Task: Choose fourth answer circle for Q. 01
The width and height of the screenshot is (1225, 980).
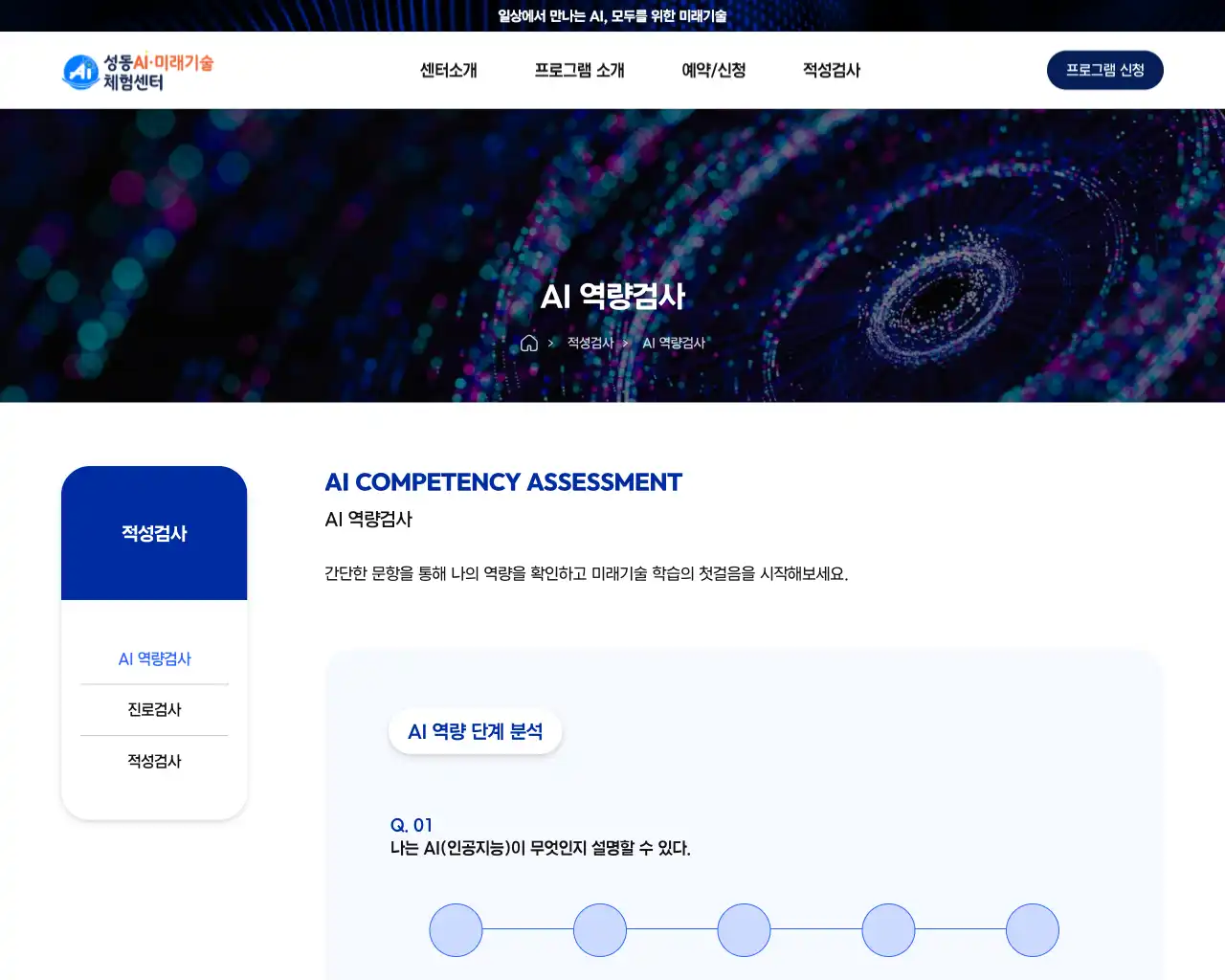Action: pos(888,930)
